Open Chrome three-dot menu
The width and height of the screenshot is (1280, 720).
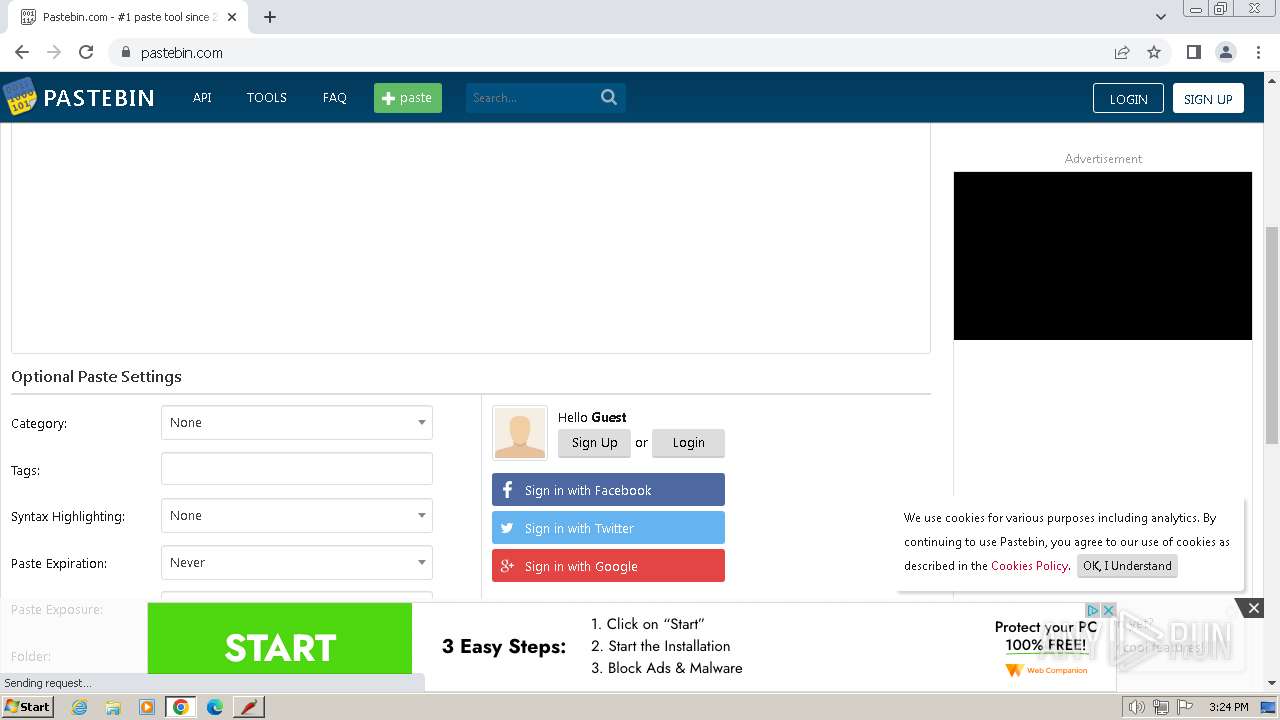click(1258, 52)
